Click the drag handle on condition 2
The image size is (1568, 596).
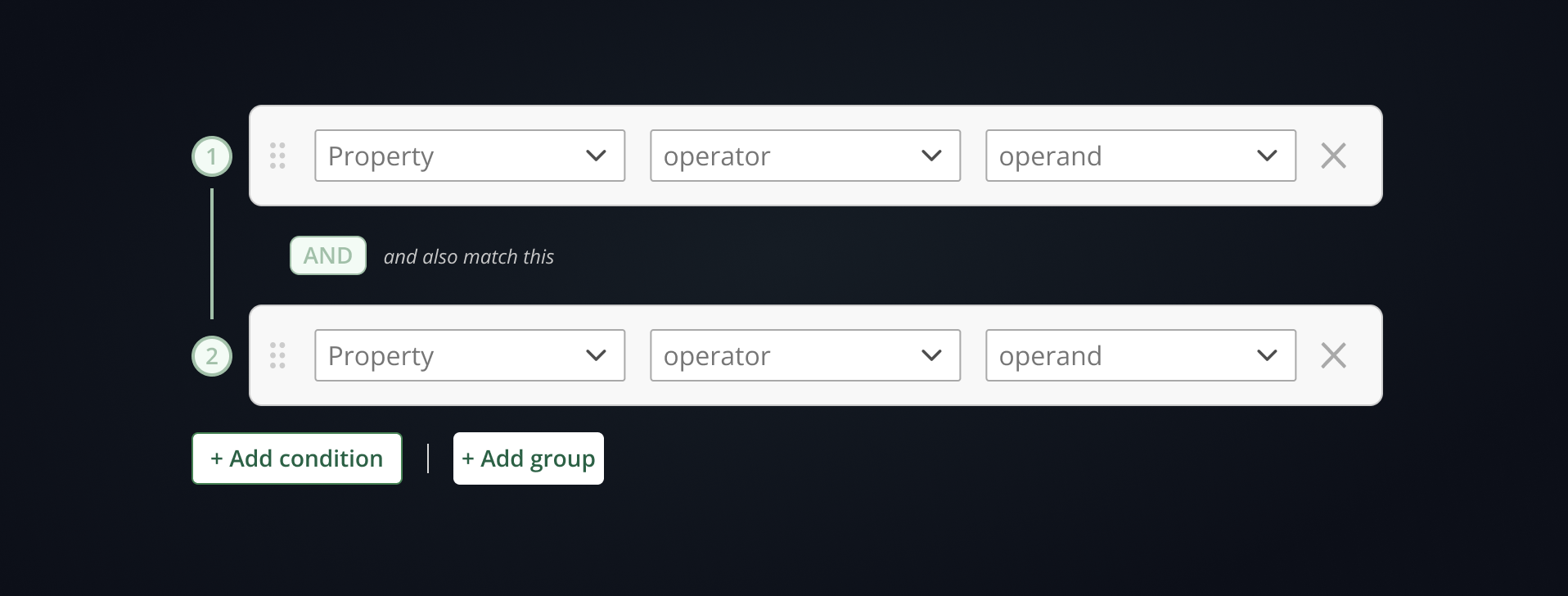coord(277,355)
